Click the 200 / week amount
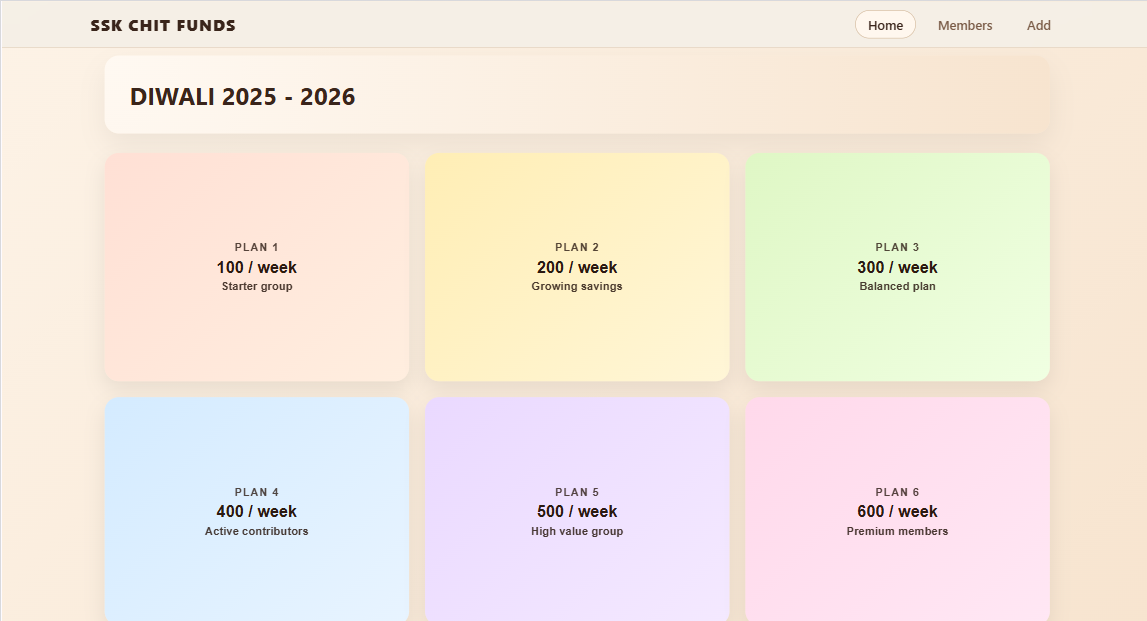 coord(577,267)
